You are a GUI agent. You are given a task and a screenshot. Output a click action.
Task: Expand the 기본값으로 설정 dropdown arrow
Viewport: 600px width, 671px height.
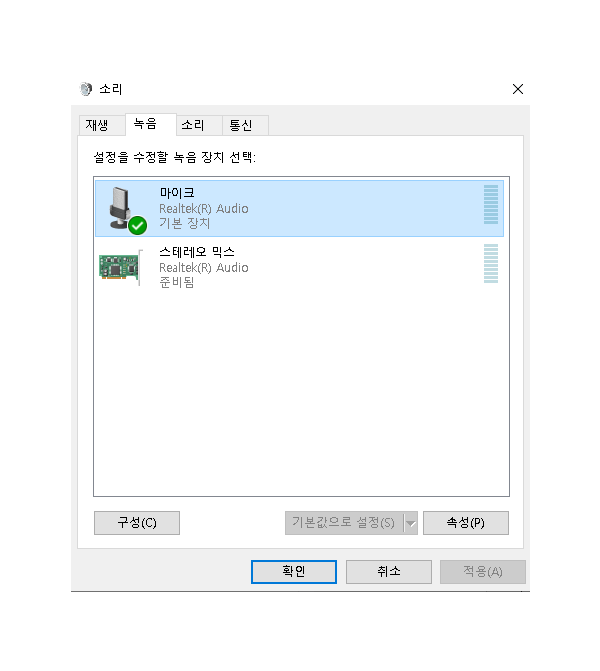pos(411,523)
